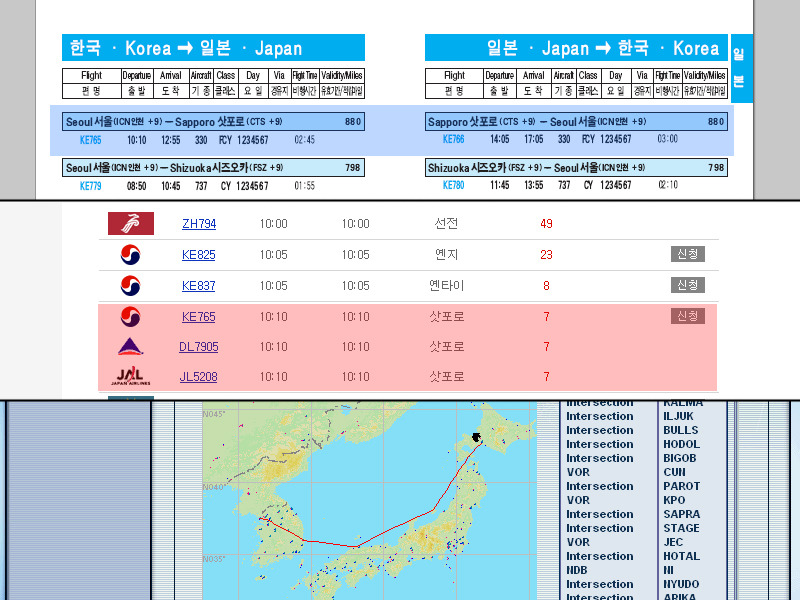Select VOR waypoint JEC in route list
Image resolution: width=800 pixels, height=600 pixels.
point(673,542)
